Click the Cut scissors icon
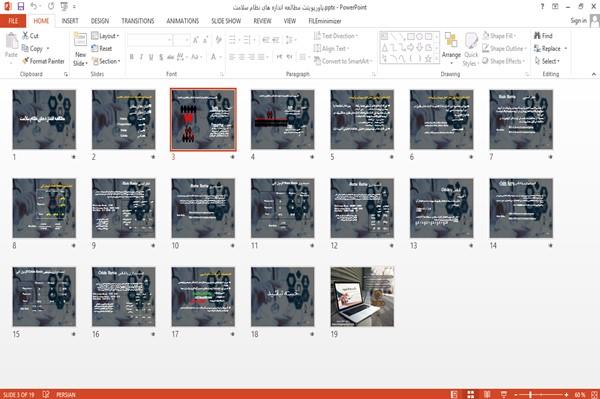The height and width of the screenshot is (399, 600). (x=26, y=36)
